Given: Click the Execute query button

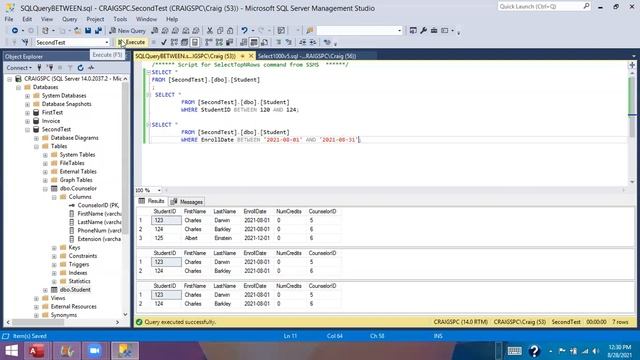Looking at the screenshot, I should click(x=131, y=42).
